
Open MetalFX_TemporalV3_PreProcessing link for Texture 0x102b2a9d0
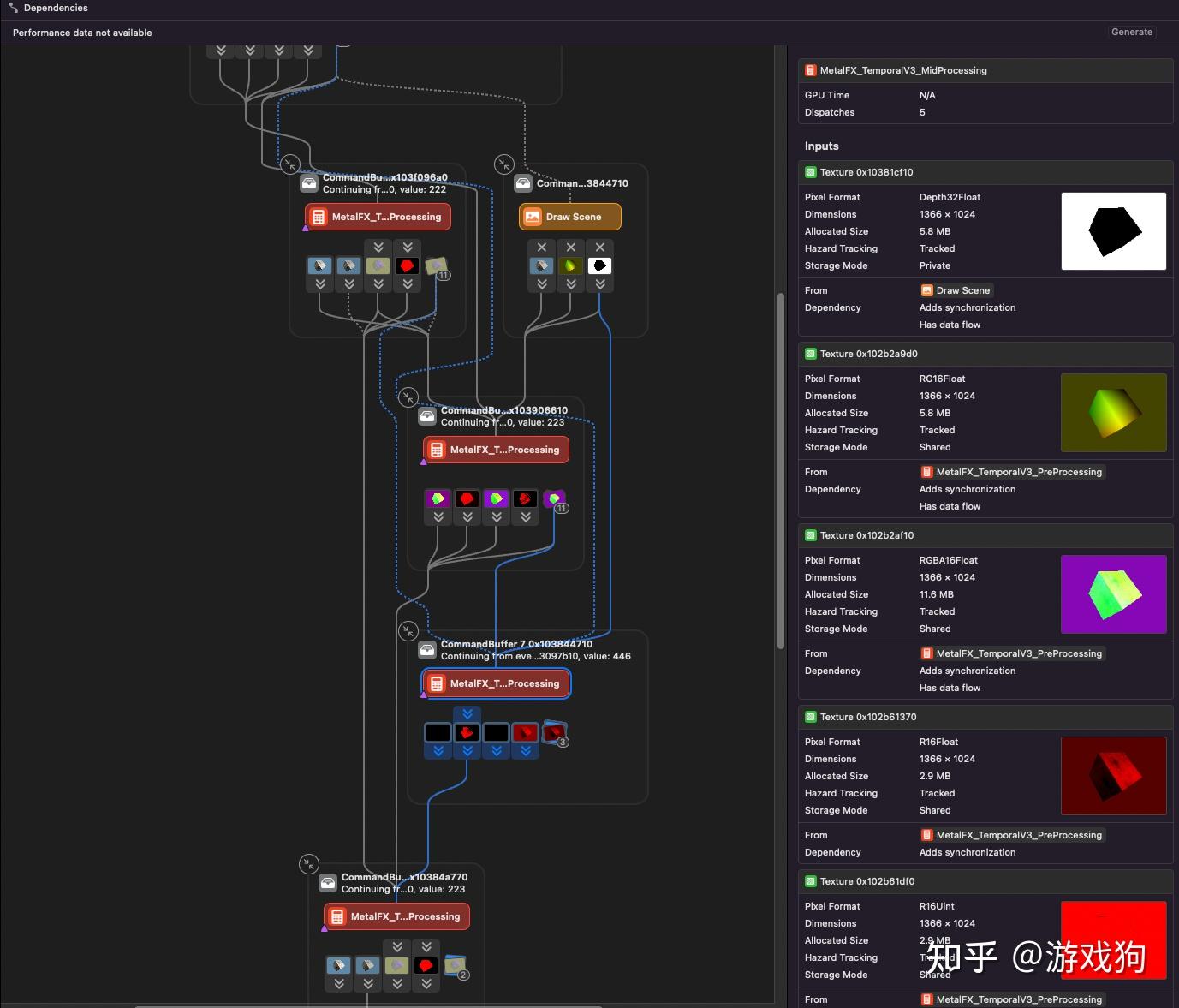(1012, 472)
